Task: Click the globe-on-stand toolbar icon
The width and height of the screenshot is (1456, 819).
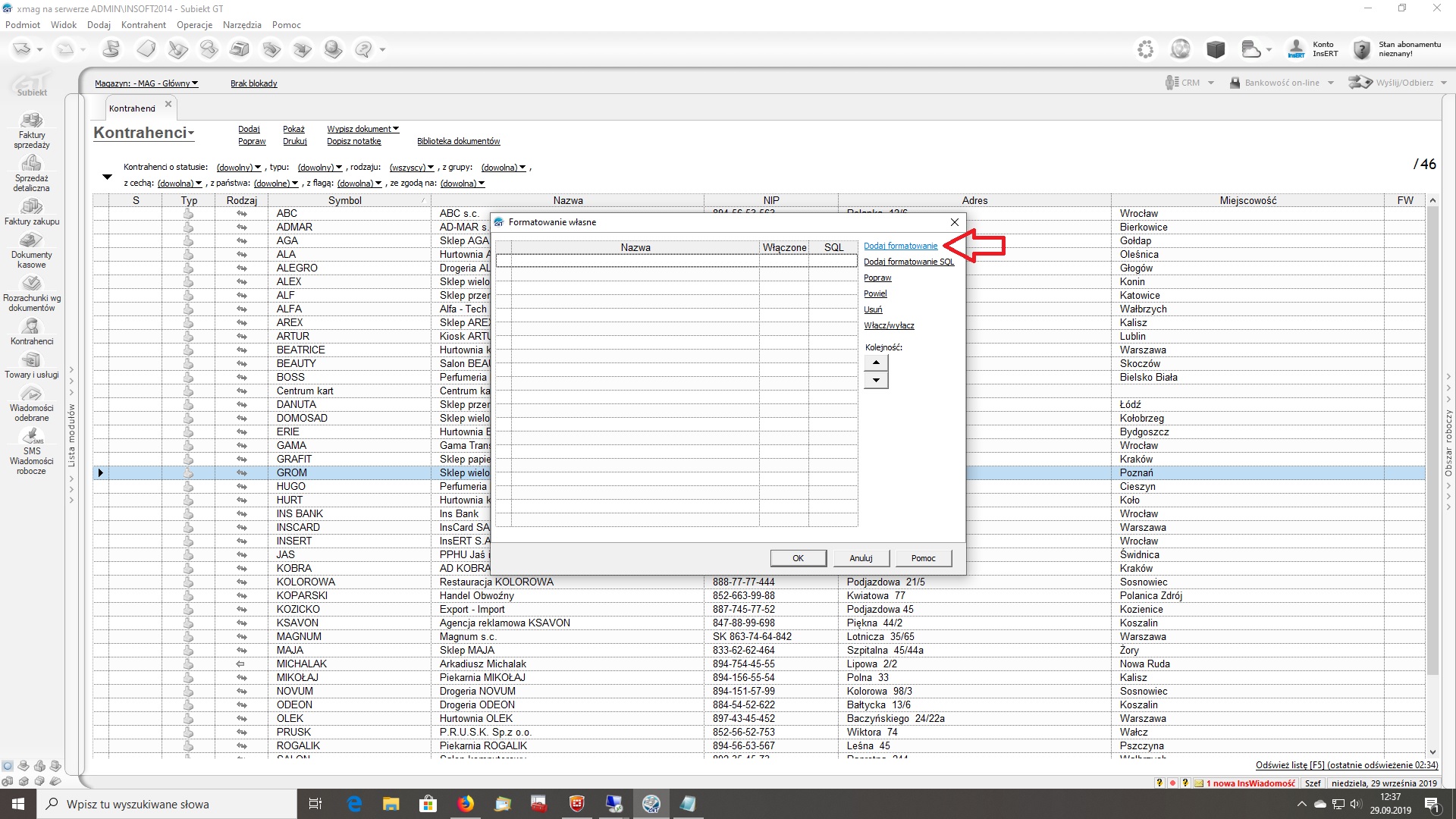Action: coord(333,49)
